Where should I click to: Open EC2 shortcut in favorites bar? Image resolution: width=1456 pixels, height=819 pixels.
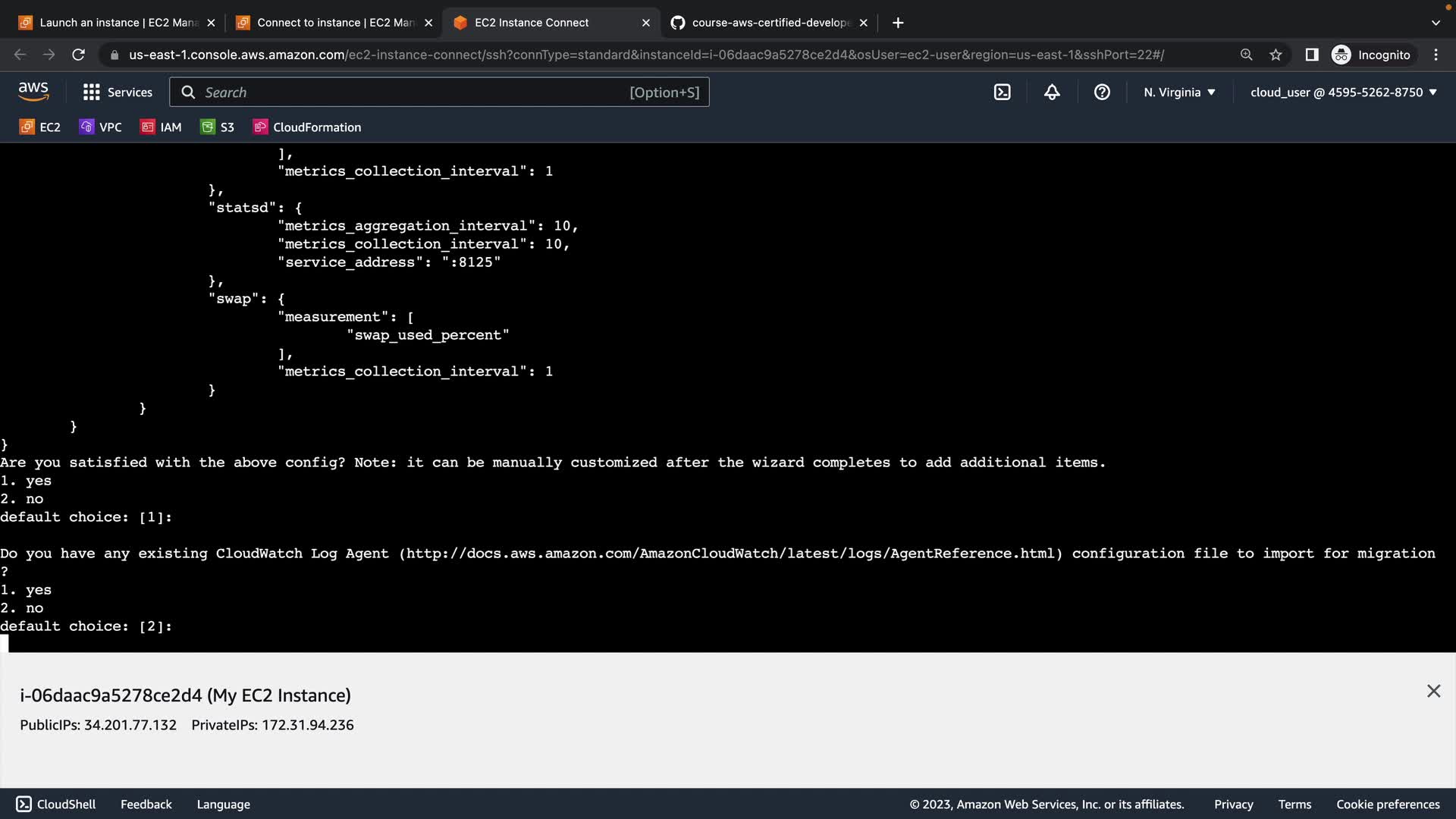tap(40, 127)
